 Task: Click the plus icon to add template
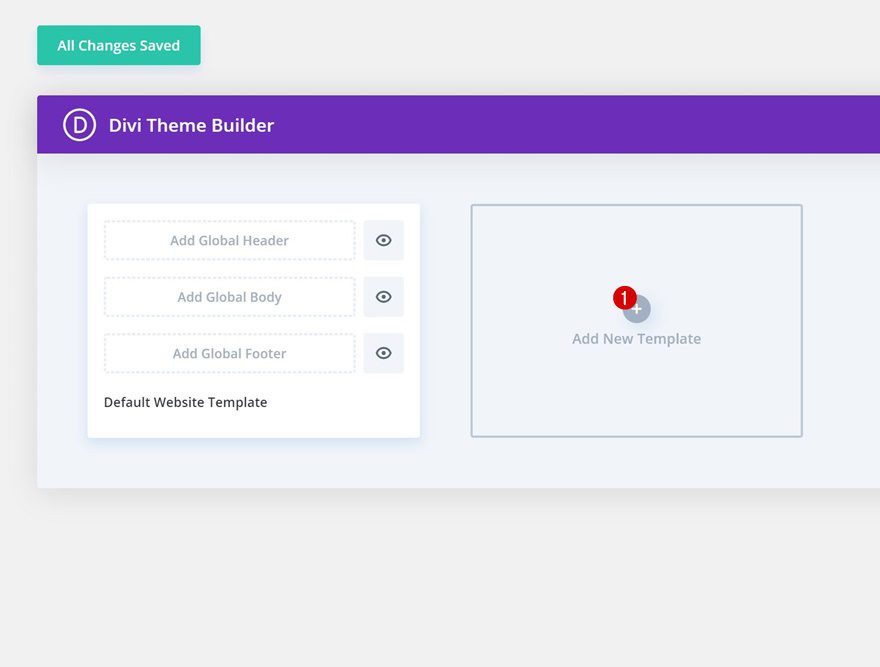636,309
